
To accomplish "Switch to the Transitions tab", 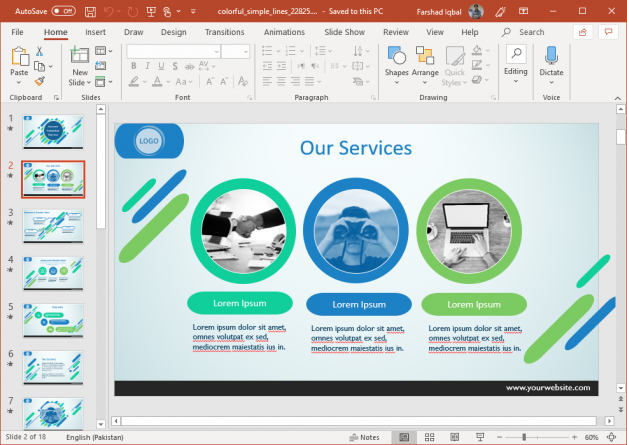I will (224, 32).
